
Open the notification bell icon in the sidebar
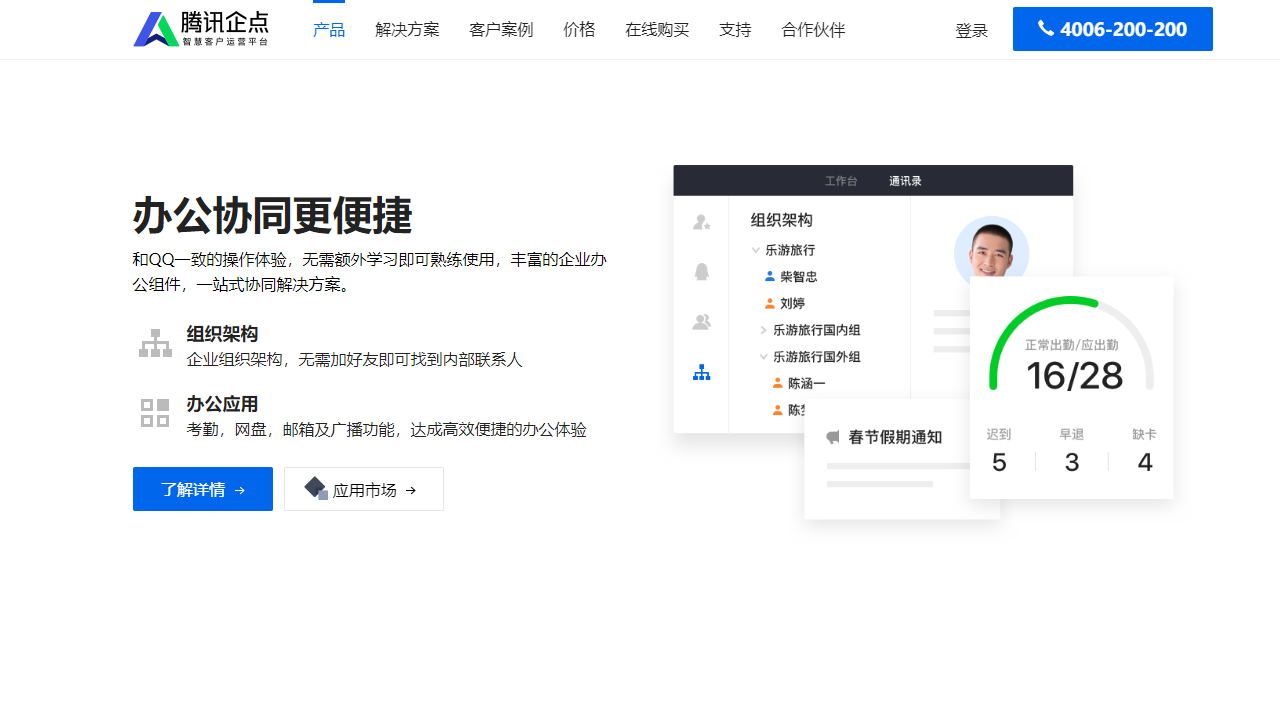pyautogui.click(x=702, y=271)
